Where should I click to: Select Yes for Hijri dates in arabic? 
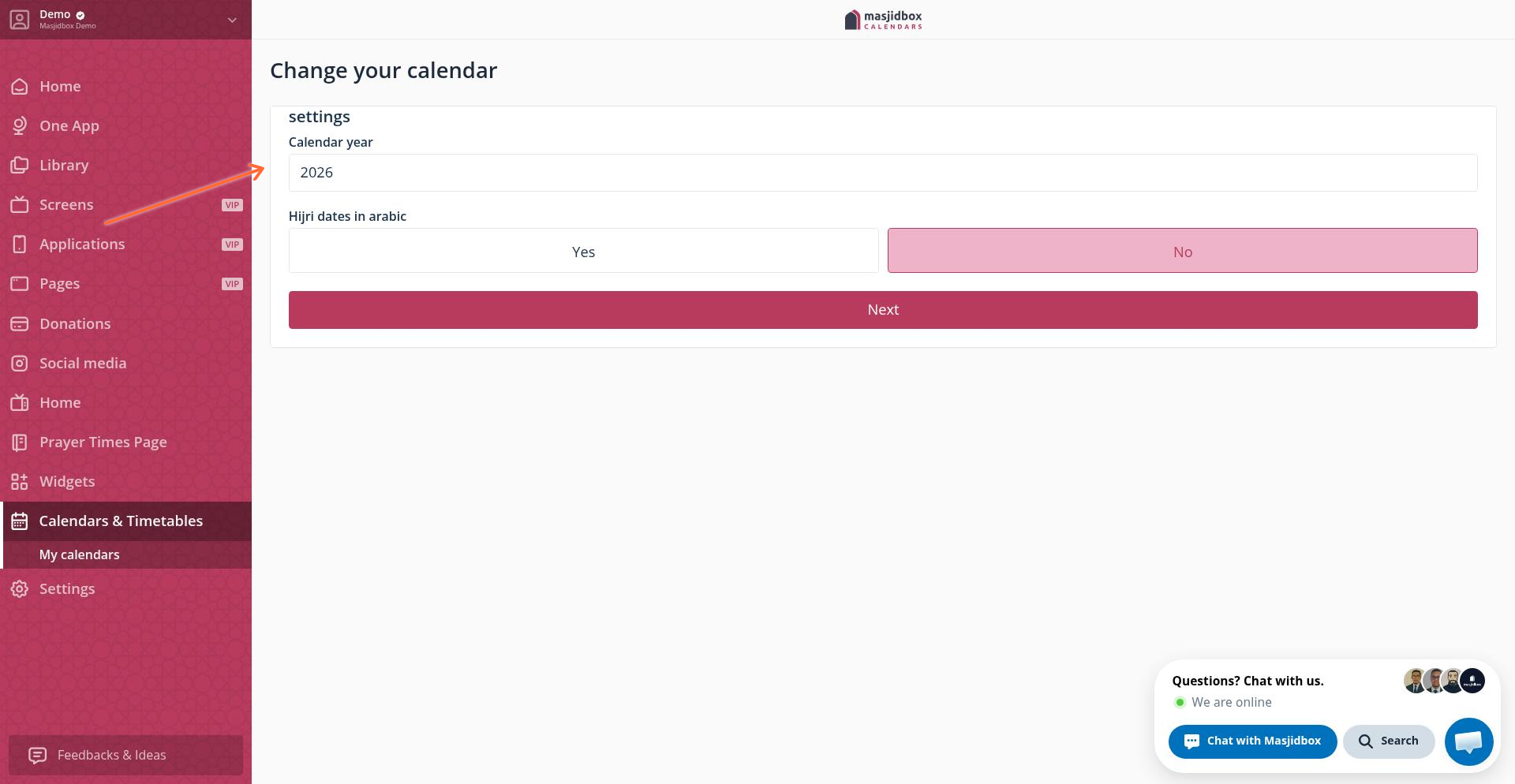(x=583, y=251)
